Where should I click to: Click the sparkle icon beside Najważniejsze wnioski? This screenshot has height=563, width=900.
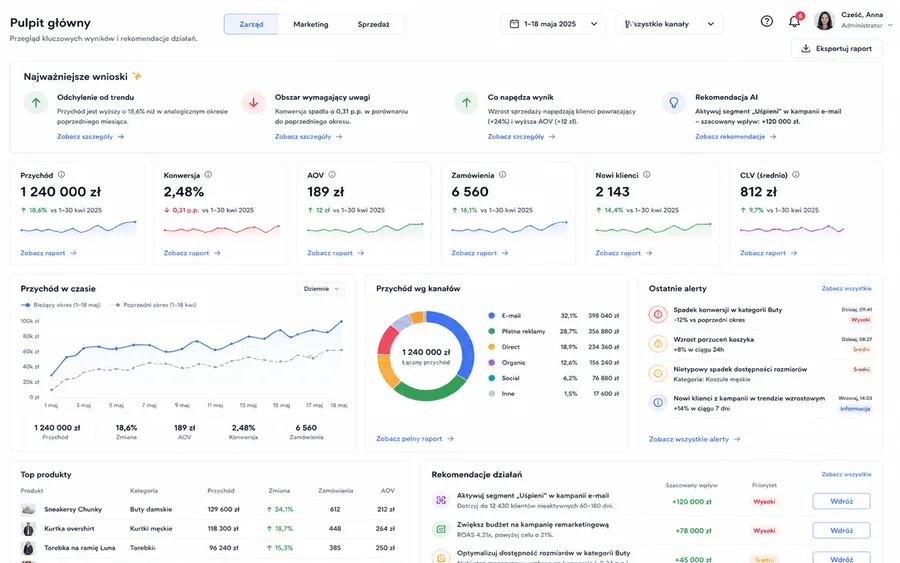coord(137,76)
